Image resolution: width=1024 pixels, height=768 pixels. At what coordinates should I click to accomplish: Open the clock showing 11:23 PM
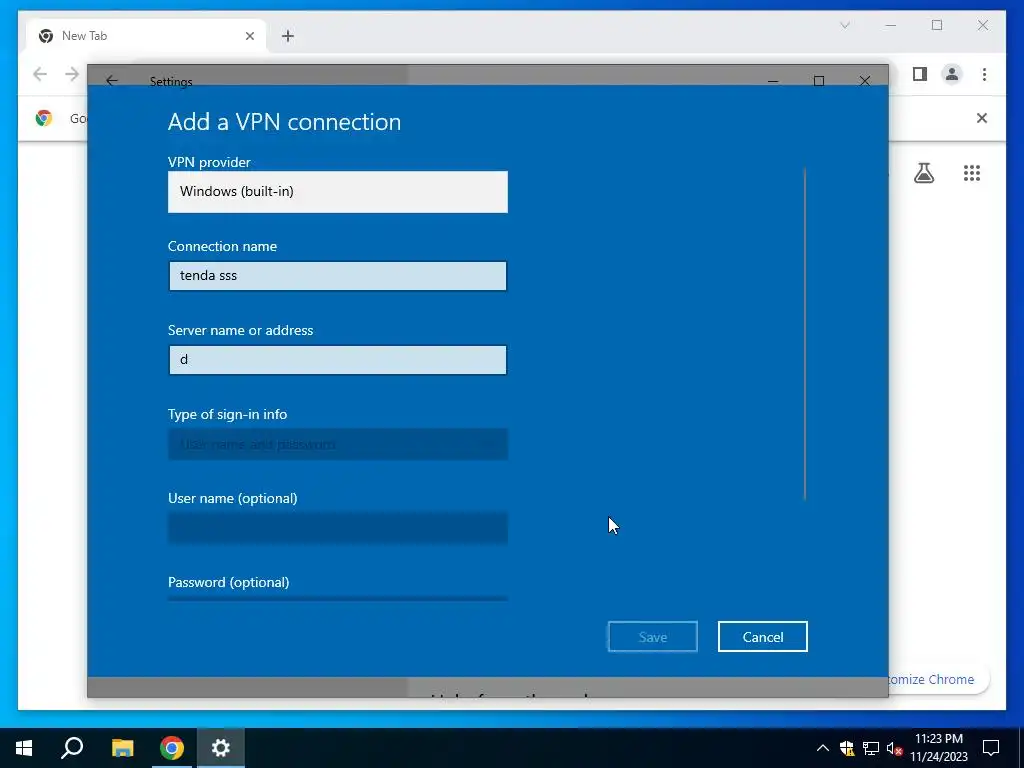point(939,748)
